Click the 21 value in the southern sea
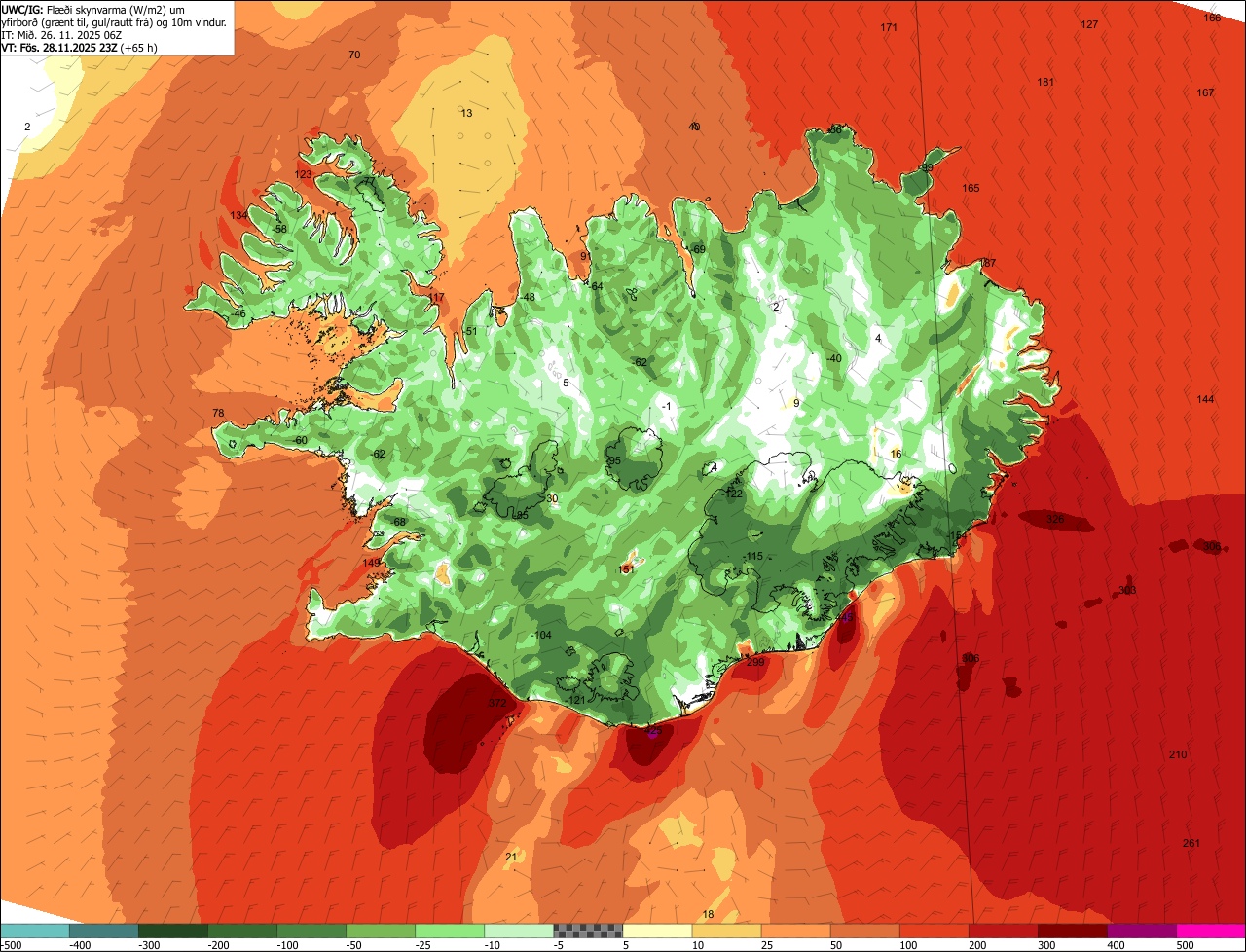The width and height of the screenshot is (1246, 952). coord(511,857)
